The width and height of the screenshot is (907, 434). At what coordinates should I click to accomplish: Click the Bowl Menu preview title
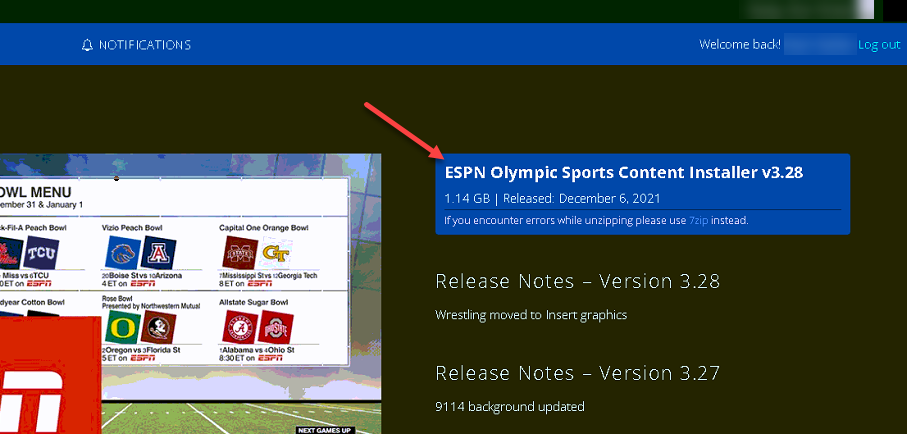pos(40,190)
